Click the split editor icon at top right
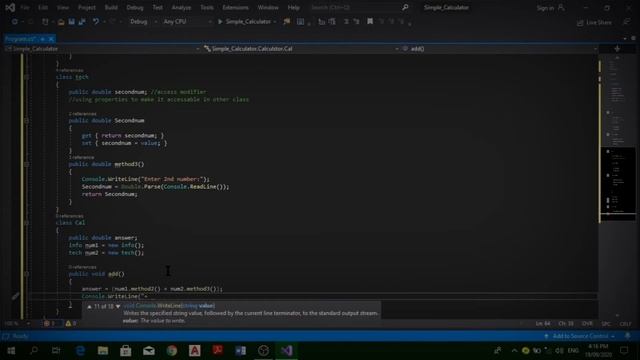640x360 pixels. tap(617, 49)
